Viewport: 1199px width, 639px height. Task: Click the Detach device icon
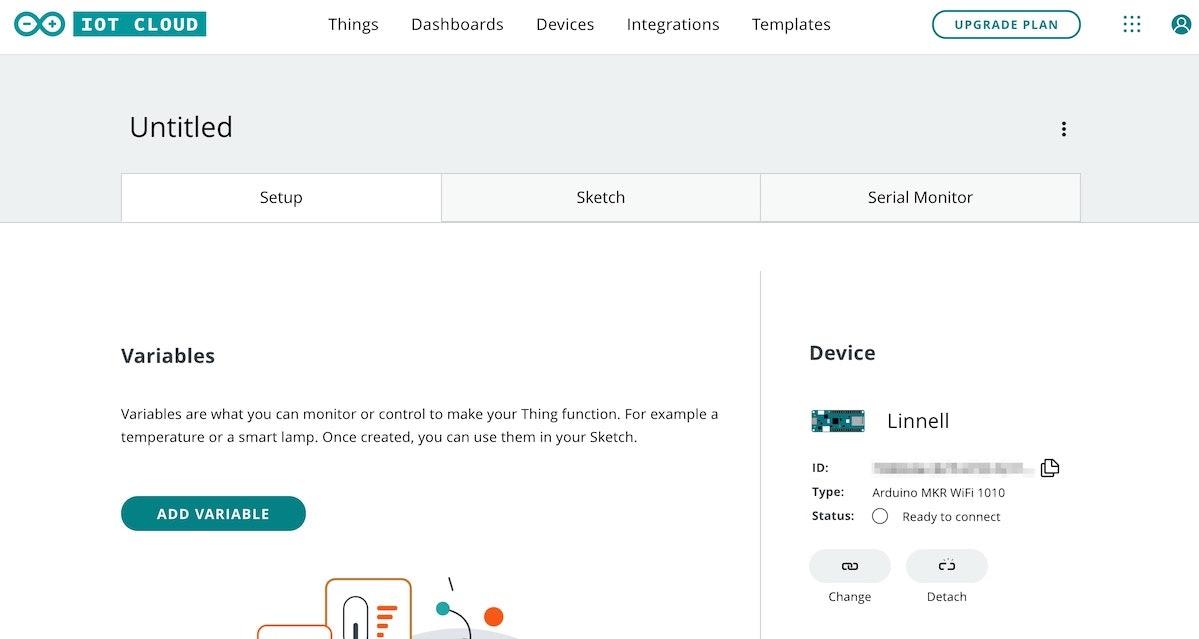(x=947, y=566)
